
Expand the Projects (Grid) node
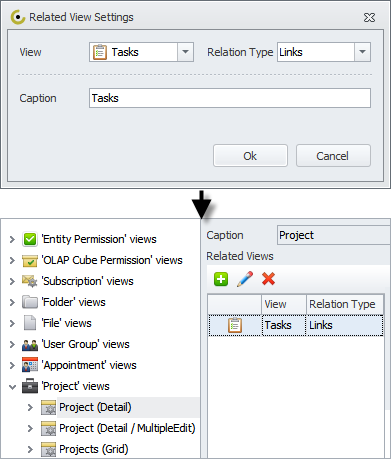pyautogui.click(x=30, y=449)
